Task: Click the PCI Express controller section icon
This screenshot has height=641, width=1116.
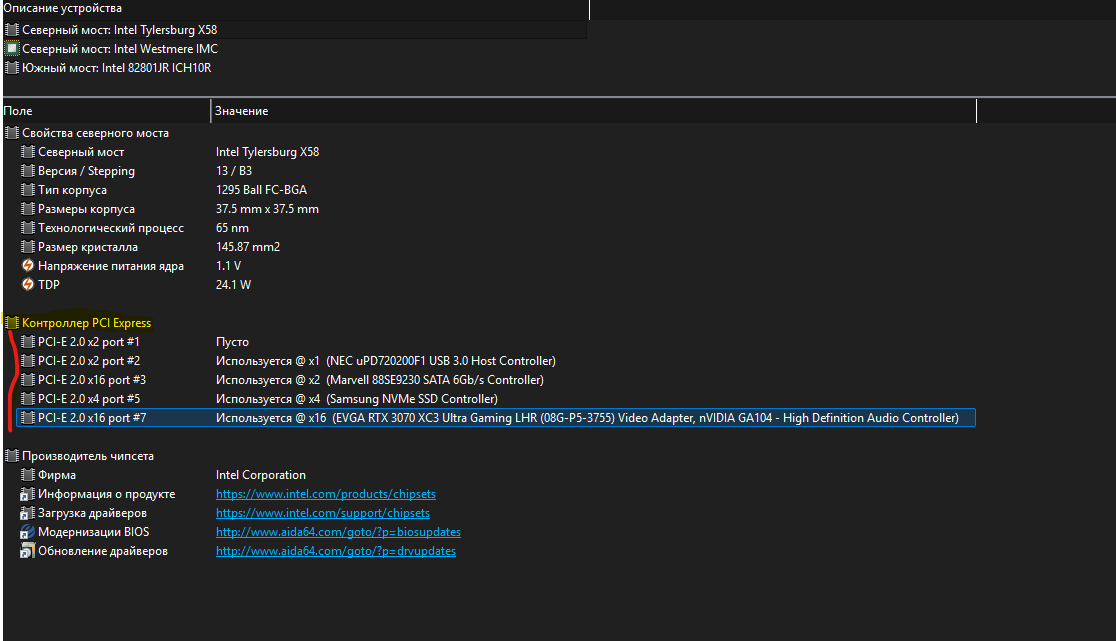Action: pyautogui.click(x=12, y=323)
